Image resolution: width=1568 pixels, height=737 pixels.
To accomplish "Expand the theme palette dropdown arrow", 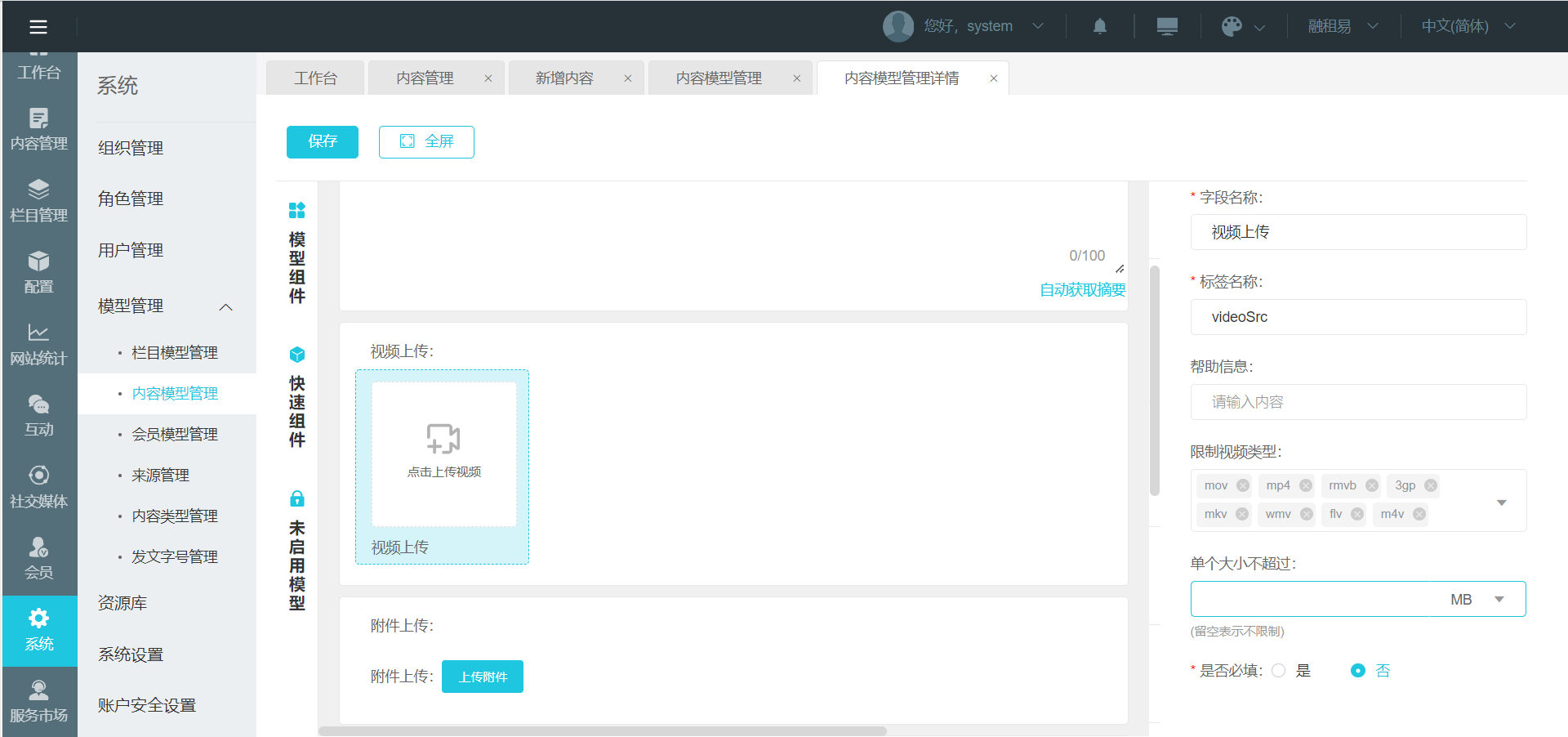I will tap(1259, 27).
